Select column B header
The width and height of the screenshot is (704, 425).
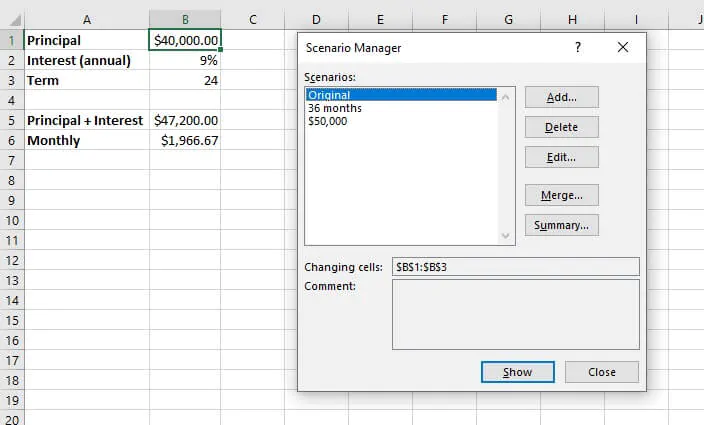pos(185,19)
